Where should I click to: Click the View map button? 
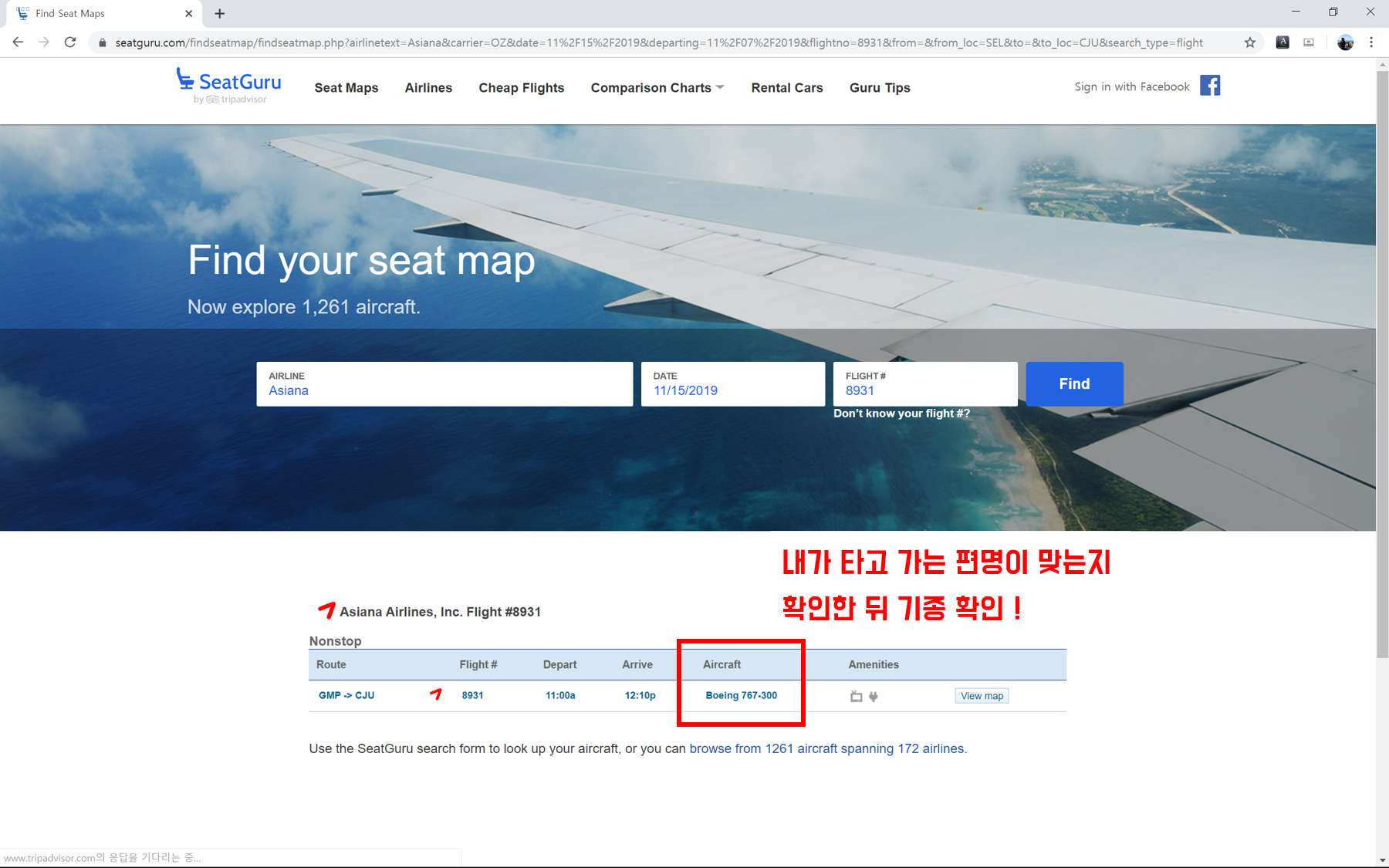click(x=982, y=696)
